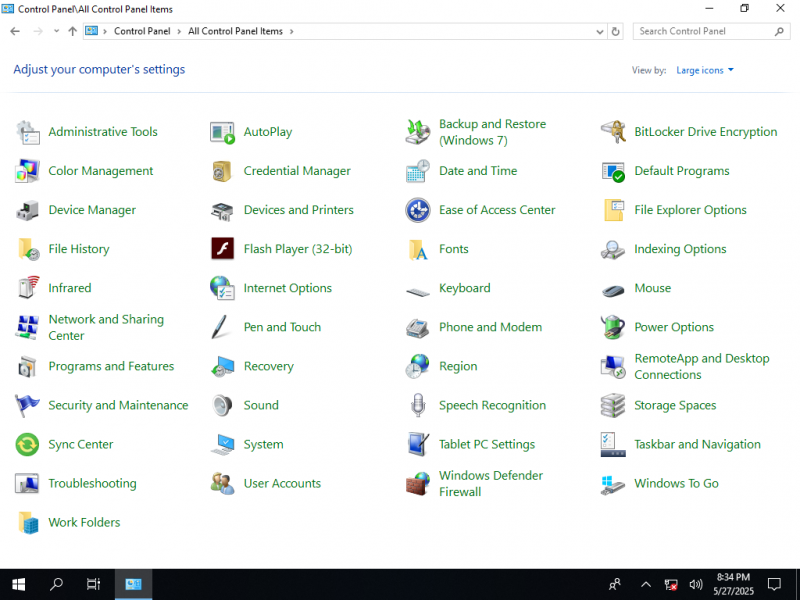Open the Windows Start menu
Image resolution: width=800 pixels, height=600 pixels.
tap(18, 585)
